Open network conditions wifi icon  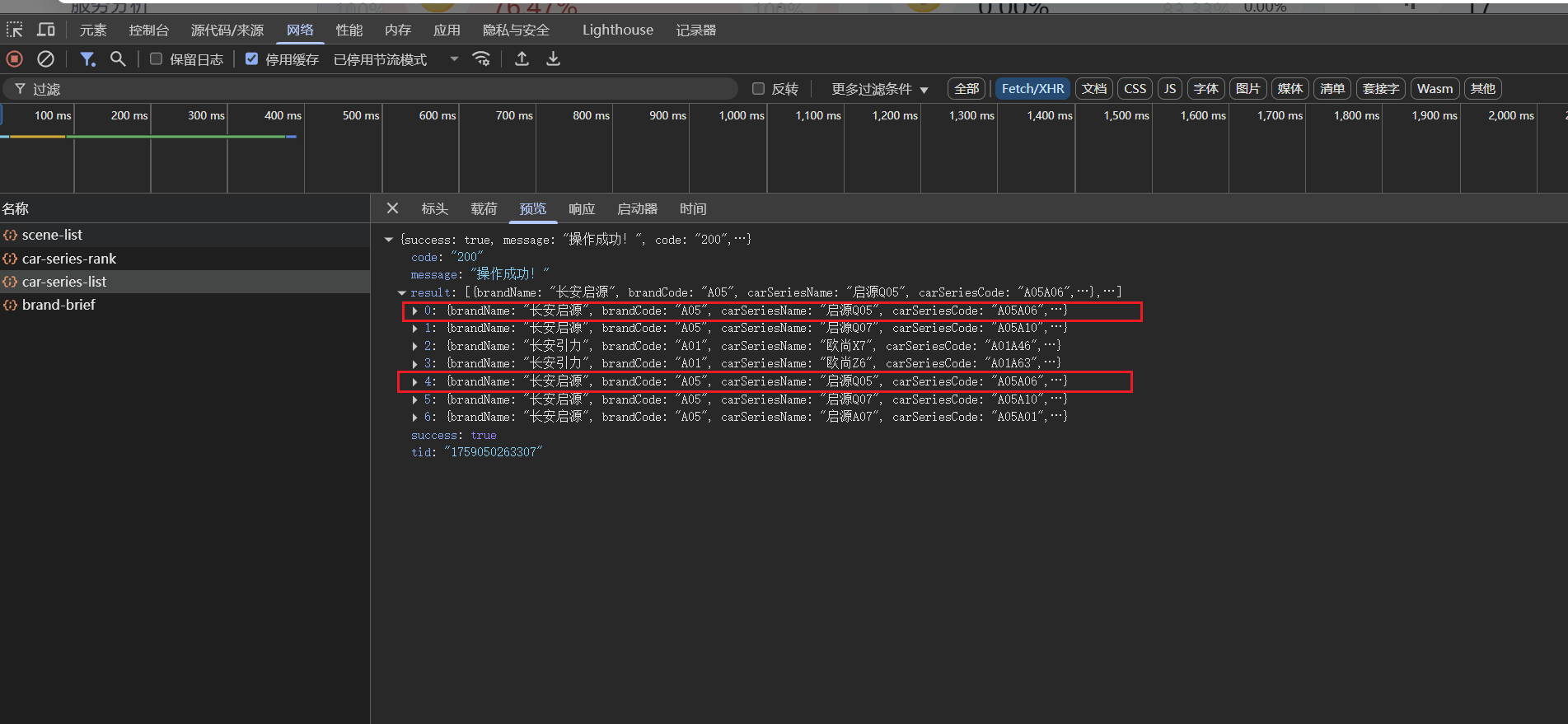[x=481, y=59]
